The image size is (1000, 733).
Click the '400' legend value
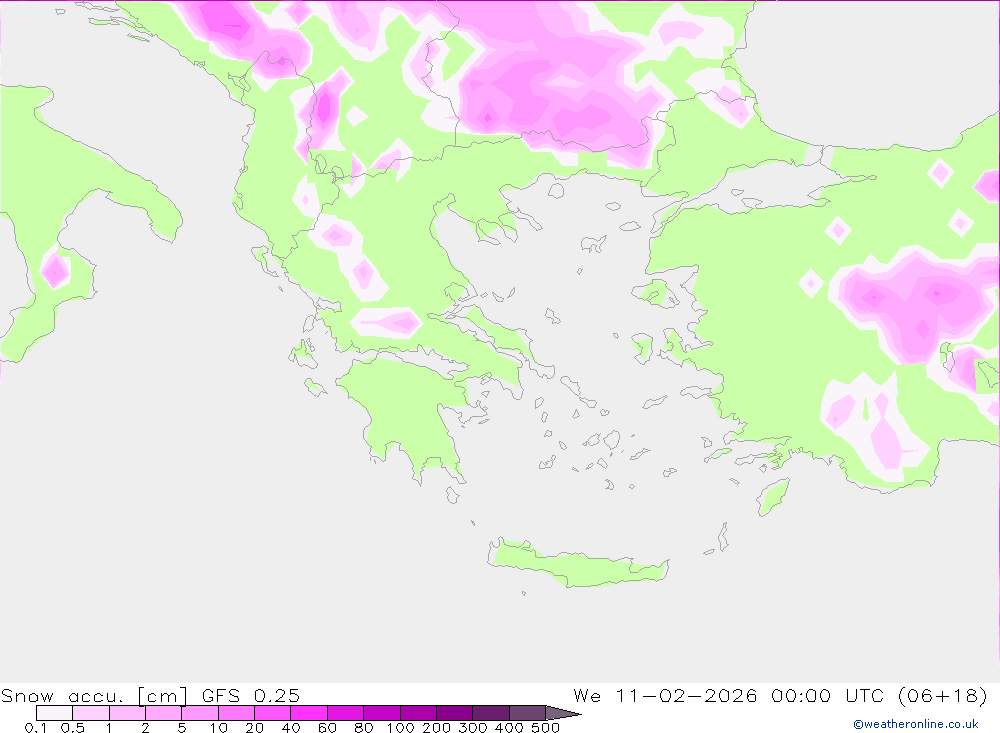coord(510,727)
